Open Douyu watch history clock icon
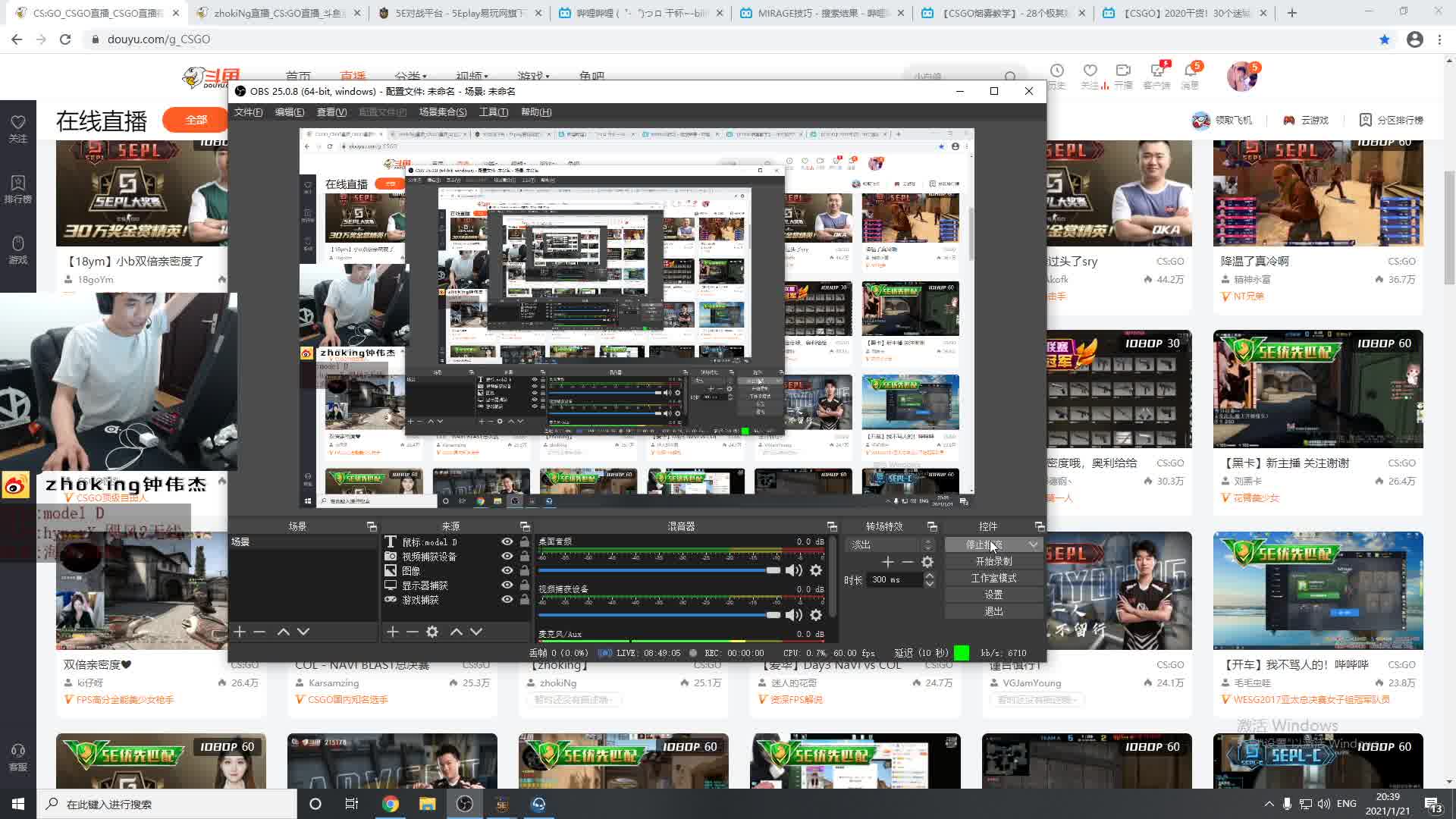This screenshot has height=819, width=1456. tap(1056, 71)
